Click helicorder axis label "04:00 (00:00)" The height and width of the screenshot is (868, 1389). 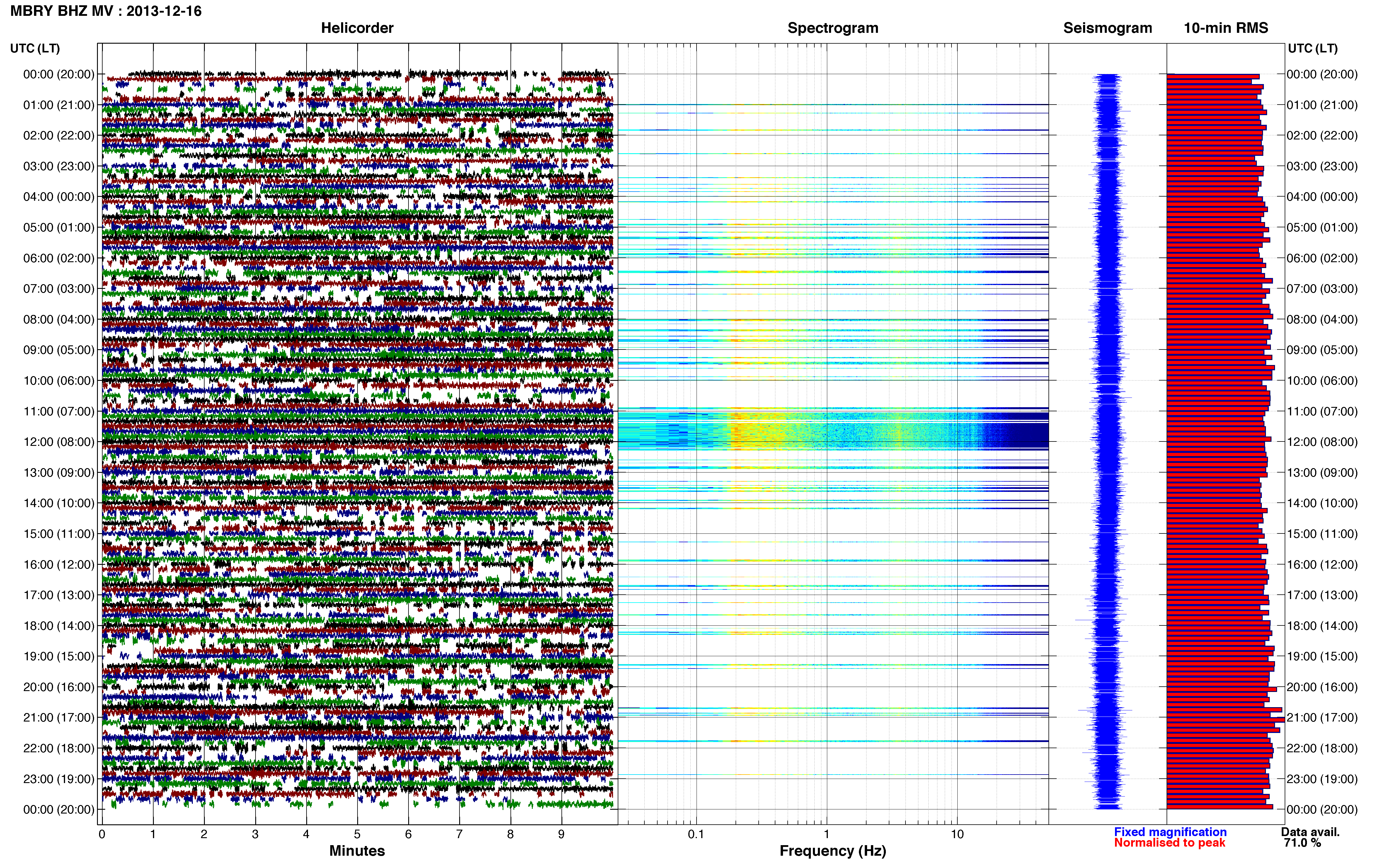click(59, 197)
